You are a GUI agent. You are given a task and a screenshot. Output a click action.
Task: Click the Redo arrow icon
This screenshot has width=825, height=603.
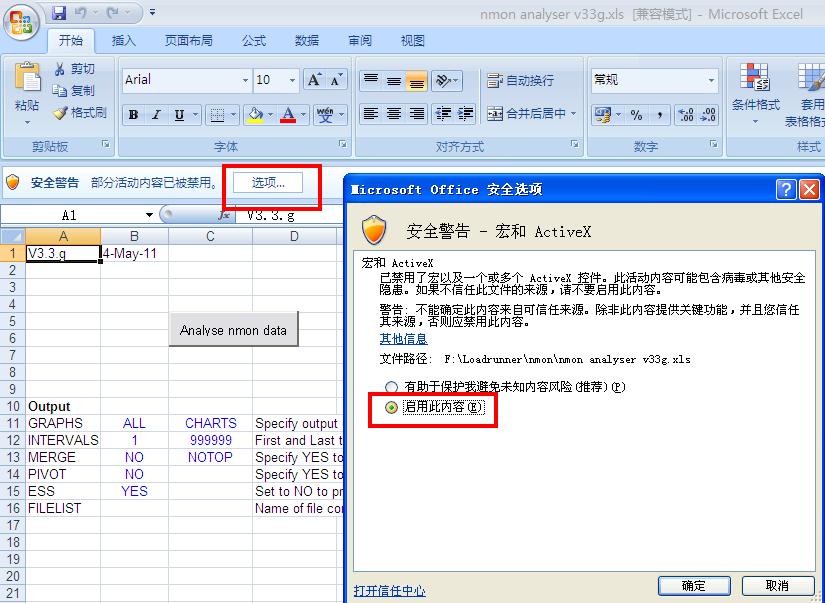pyautogui.click(x=112, y=12)
